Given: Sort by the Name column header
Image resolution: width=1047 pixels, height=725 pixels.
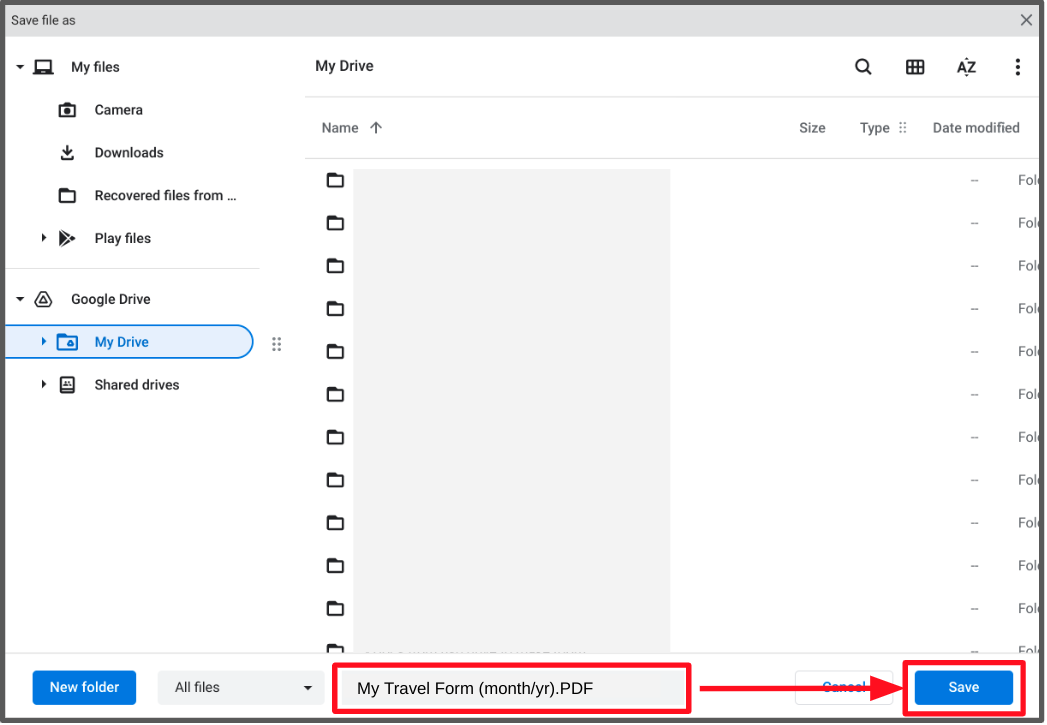Looking at the screenshot, I should point(340,128).
